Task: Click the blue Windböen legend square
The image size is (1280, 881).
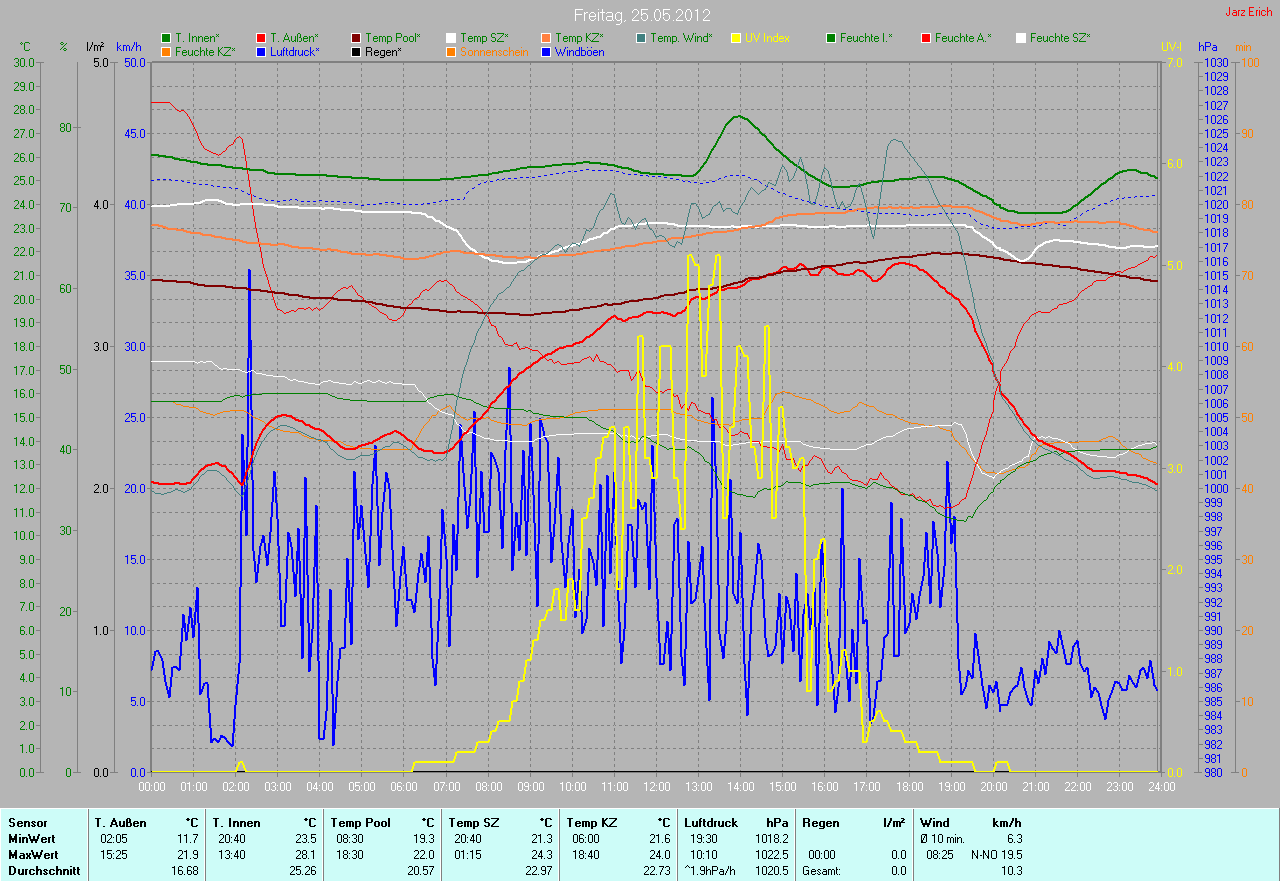Action: click(x=546, y=51)
